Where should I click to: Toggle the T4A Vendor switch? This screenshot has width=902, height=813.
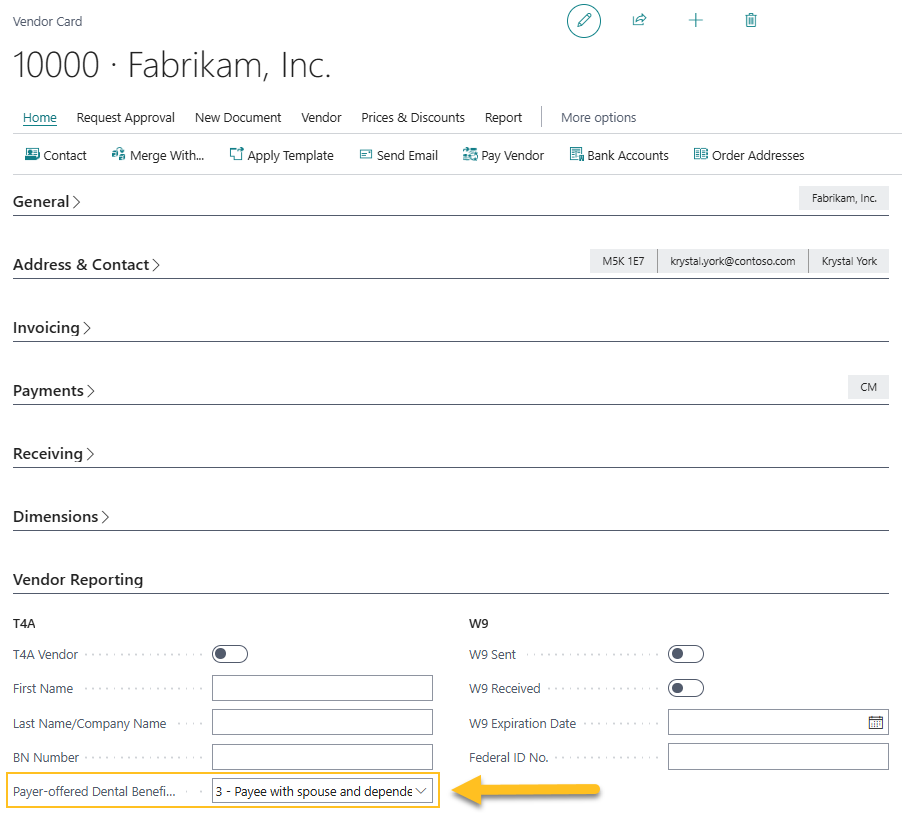click(229, 654)
